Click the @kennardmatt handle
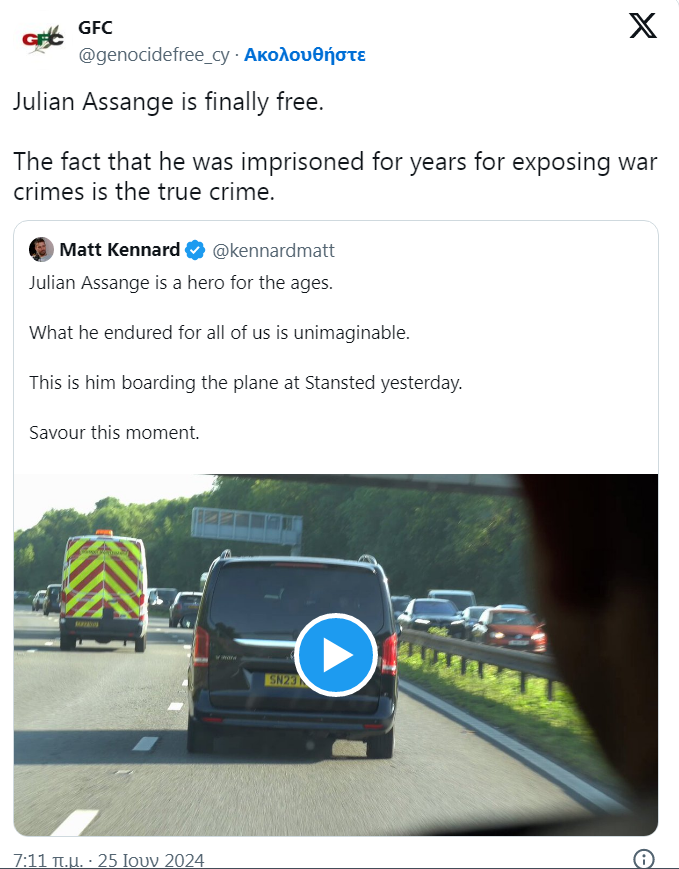Screen dimensions: 679x869 pyautogui.click(x=273, y=250)
